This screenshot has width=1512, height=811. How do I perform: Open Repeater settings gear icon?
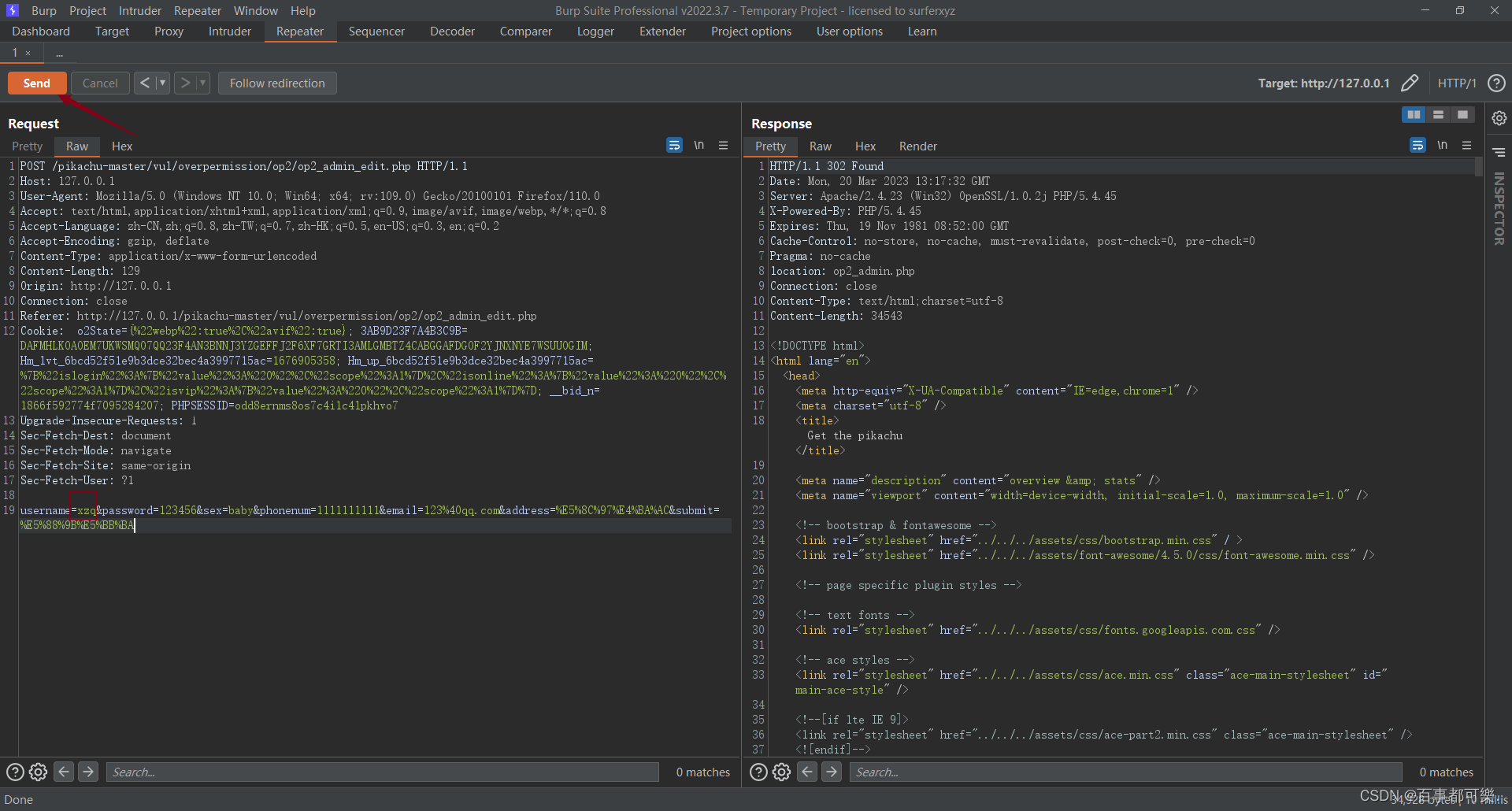(x=1499, y=118)
